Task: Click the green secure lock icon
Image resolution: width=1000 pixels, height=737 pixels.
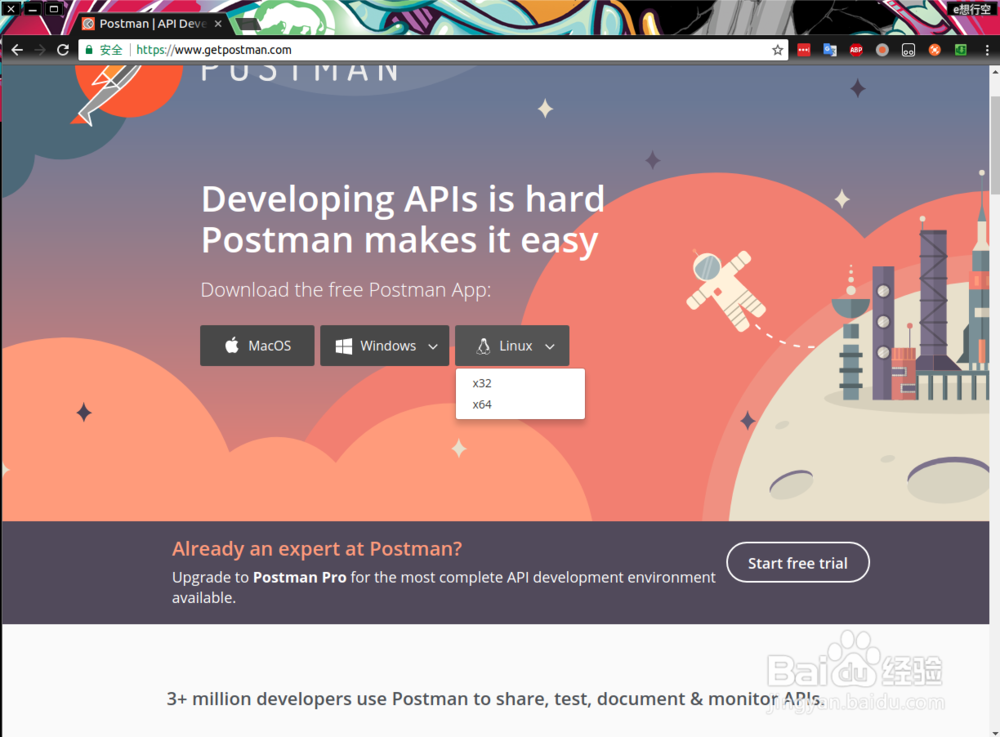Action: 89,50
